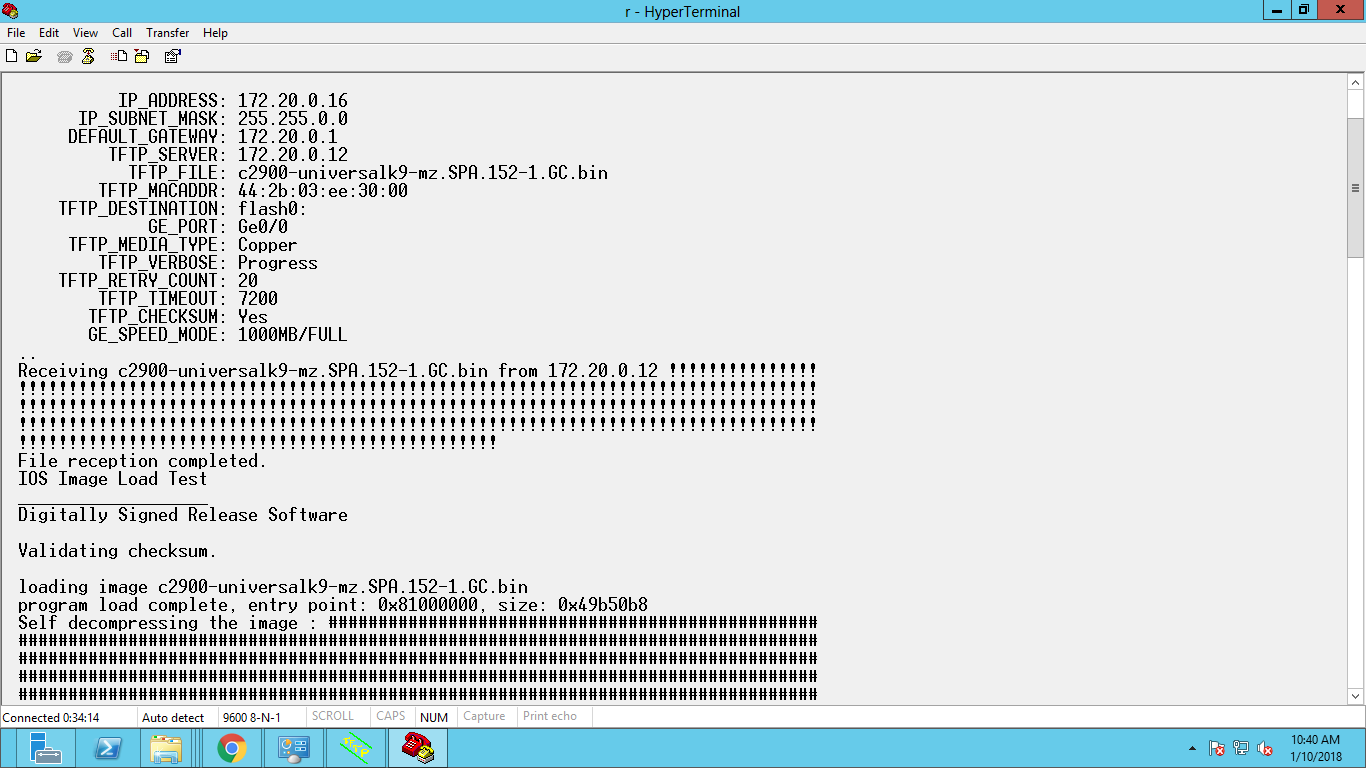Open the View menu
Viewport: 1366px width, 768px height.
[x=86, y=33]
